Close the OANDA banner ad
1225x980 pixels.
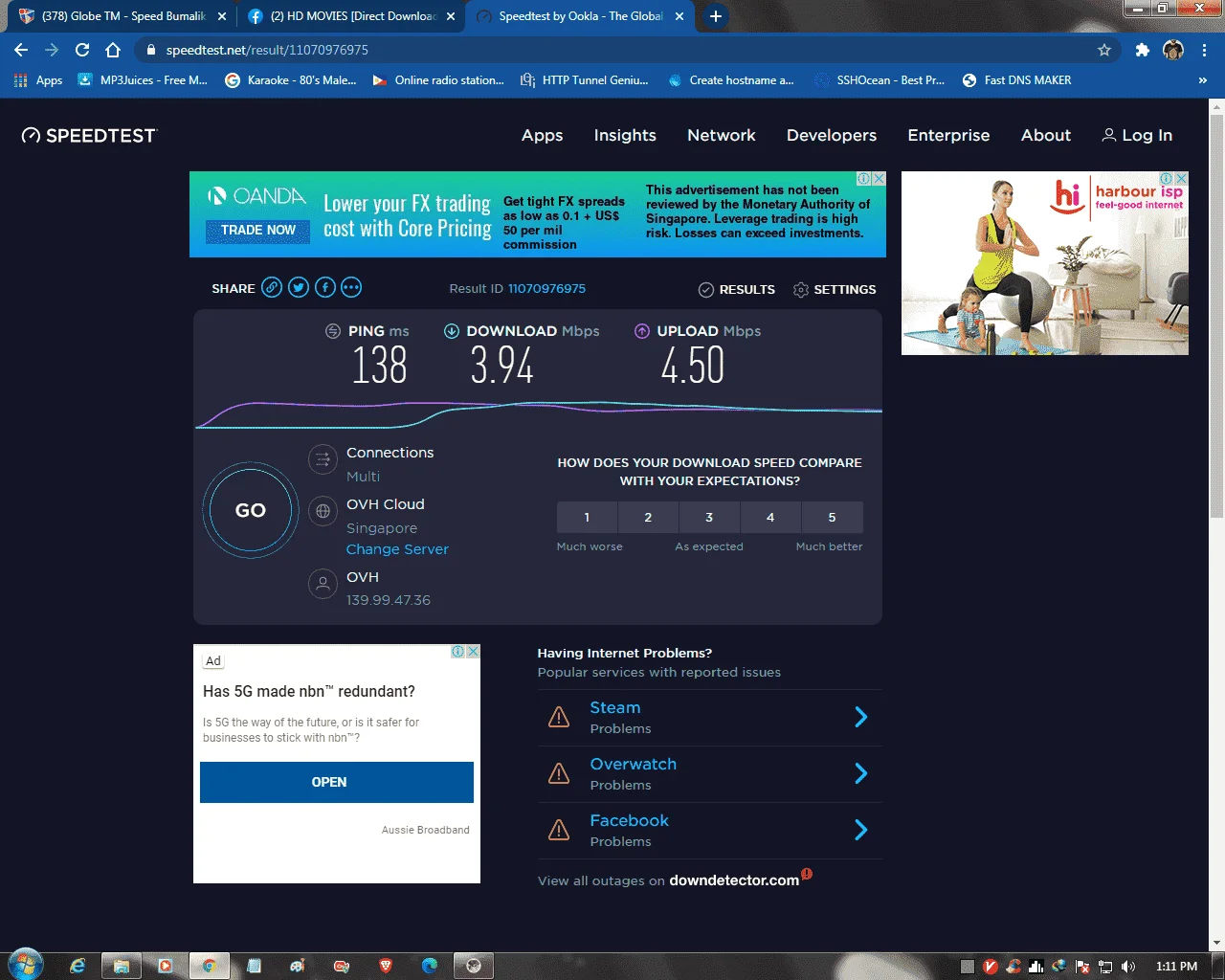pos(879,179)
